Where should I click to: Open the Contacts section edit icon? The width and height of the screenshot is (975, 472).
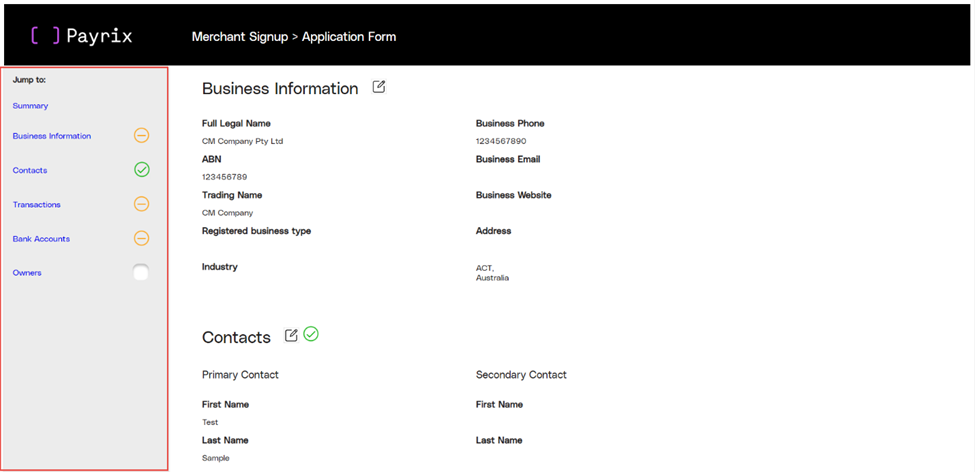point(291,335)
